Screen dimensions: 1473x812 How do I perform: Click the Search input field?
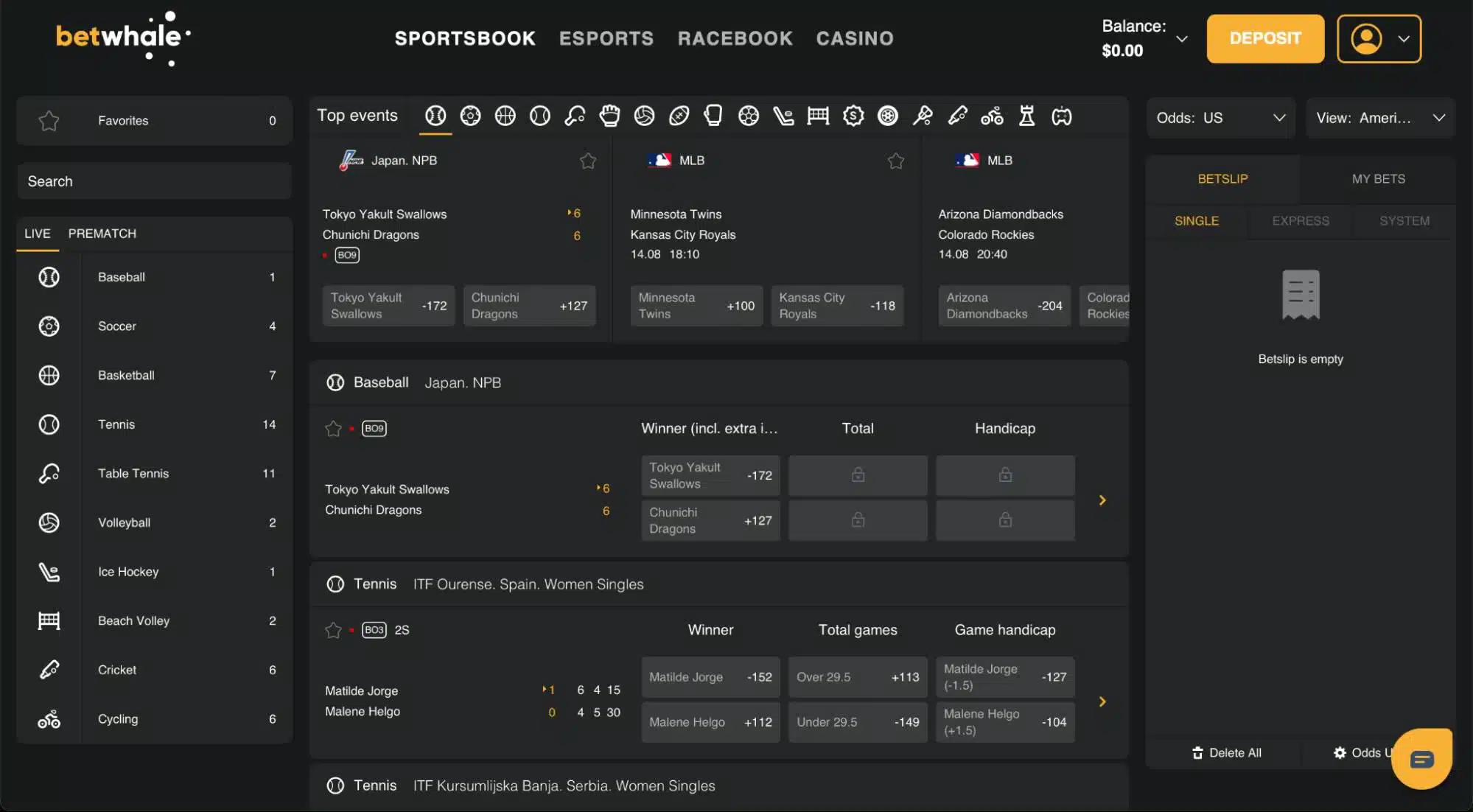(154, 181)
